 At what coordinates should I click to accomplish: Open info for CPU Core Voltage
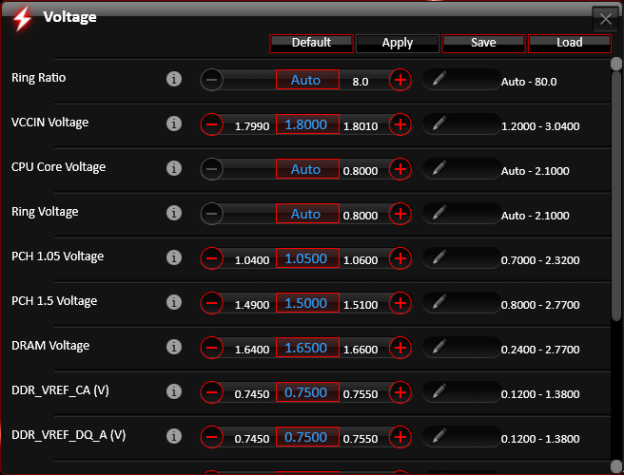(x=174, y=168)
